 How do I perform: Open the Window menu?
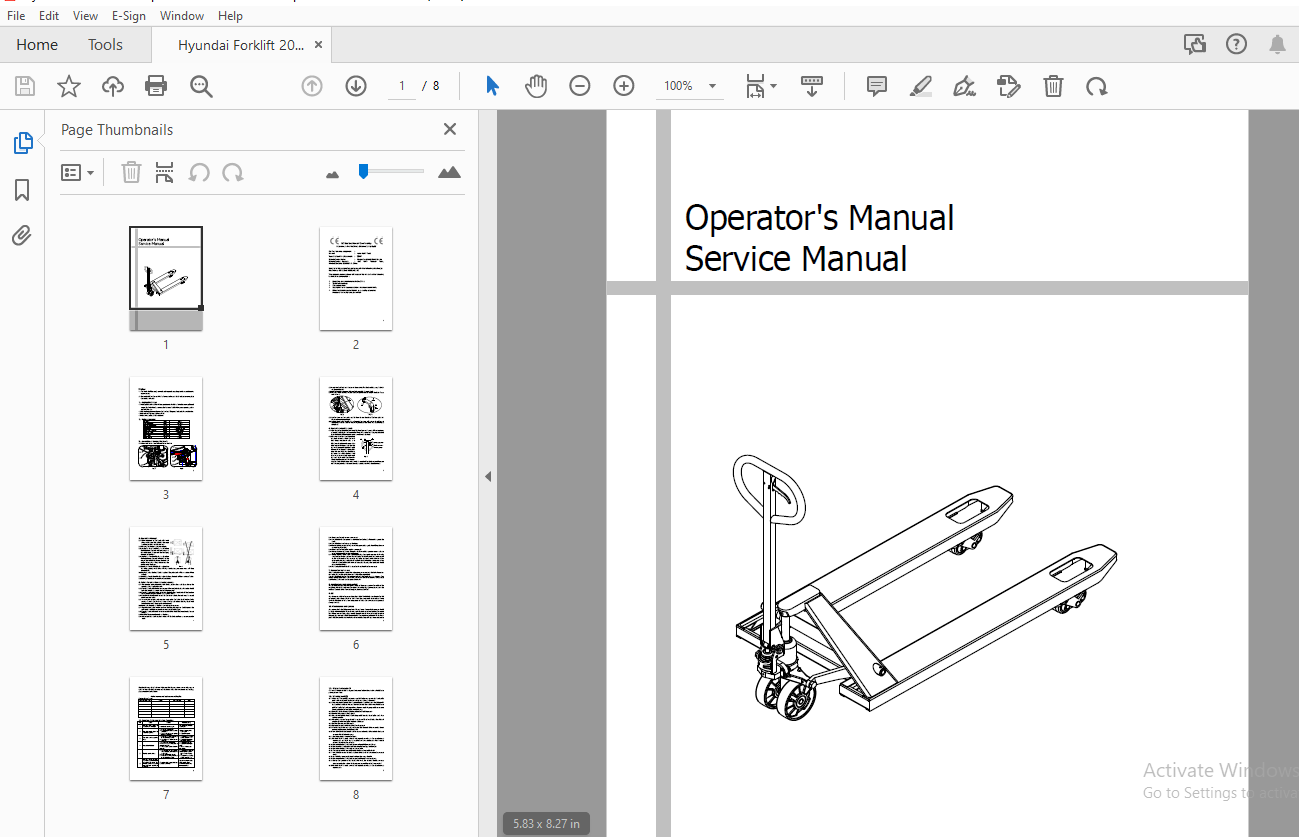[182, 16]
